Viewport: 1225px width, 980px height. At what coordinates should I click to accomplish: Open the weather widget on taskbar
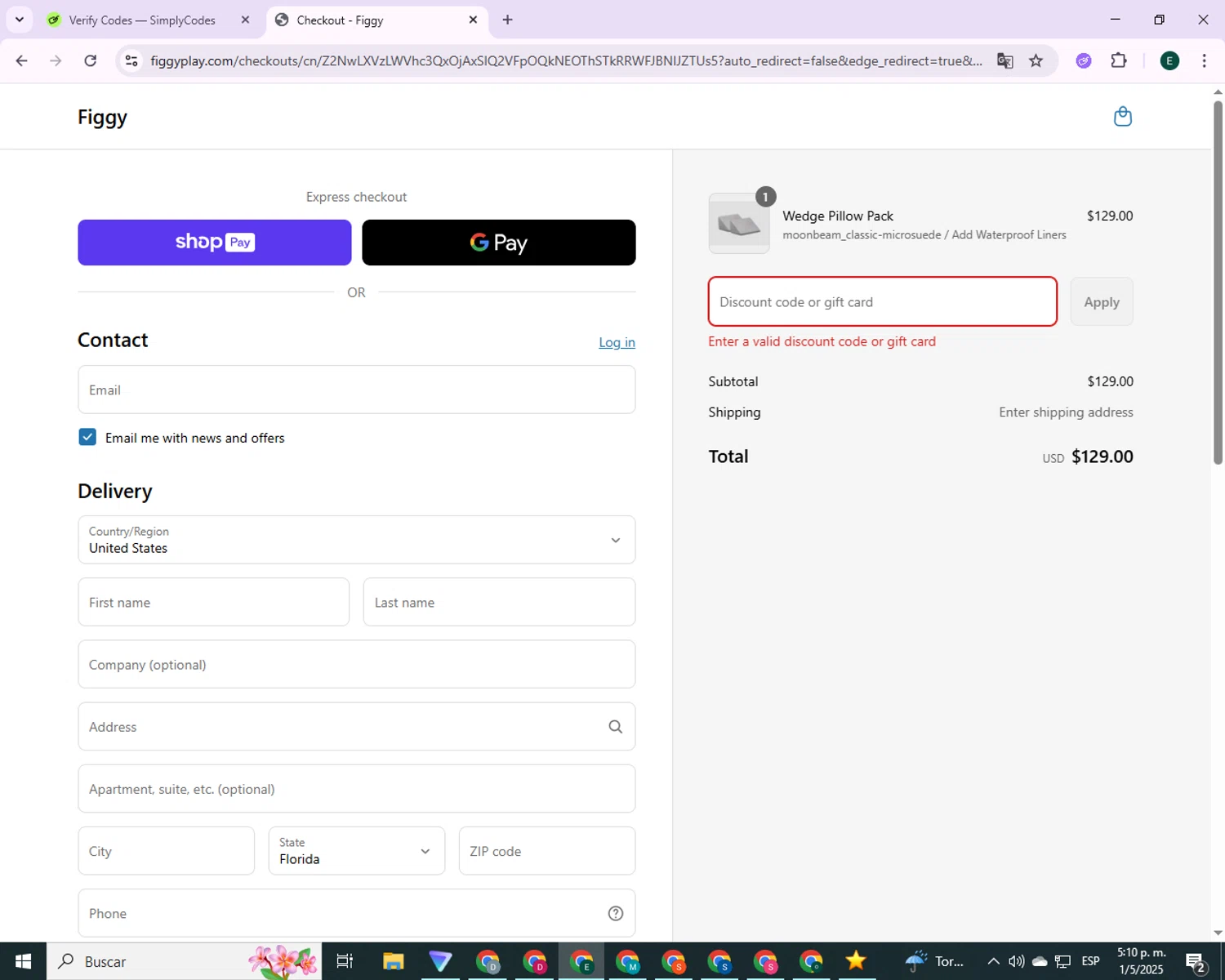tap(933, 961)
